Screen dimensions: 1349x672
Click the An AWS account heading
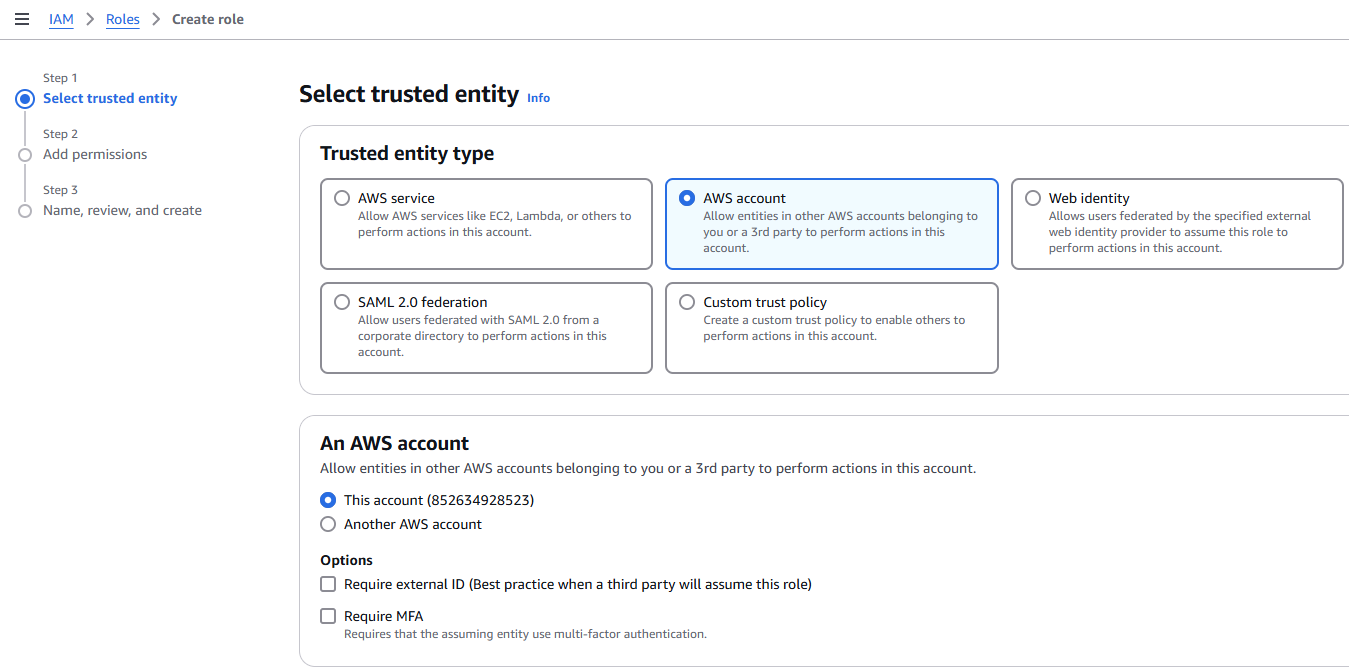coord(394,443)
